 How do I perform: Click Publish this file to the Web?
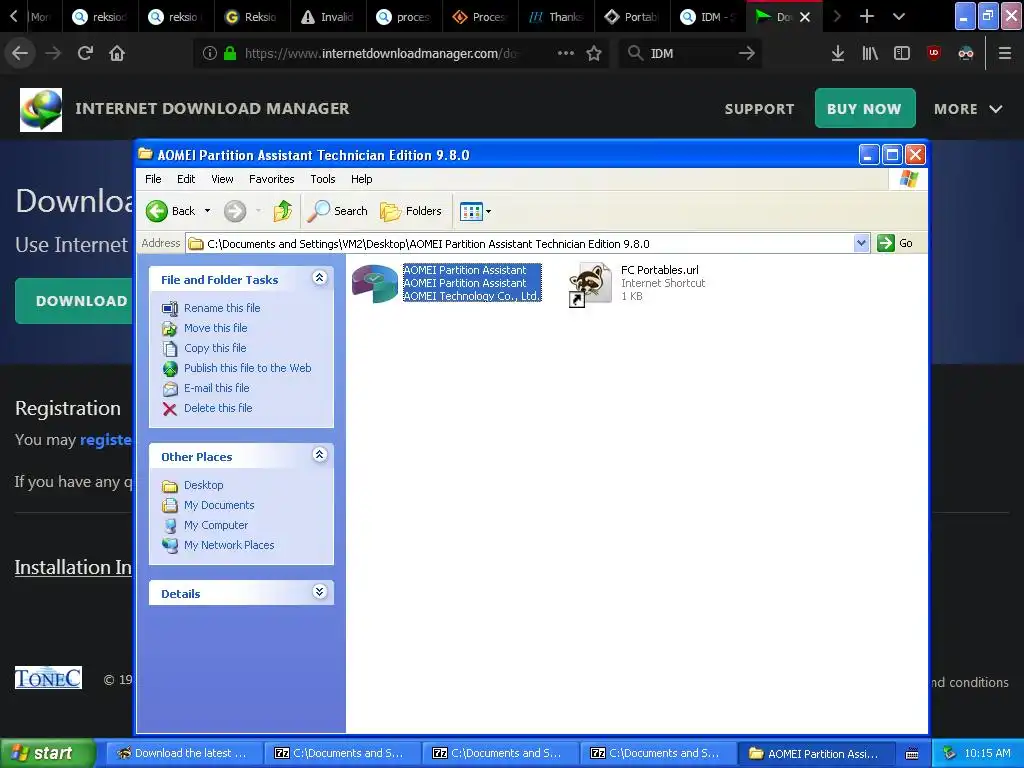point(248,368)
